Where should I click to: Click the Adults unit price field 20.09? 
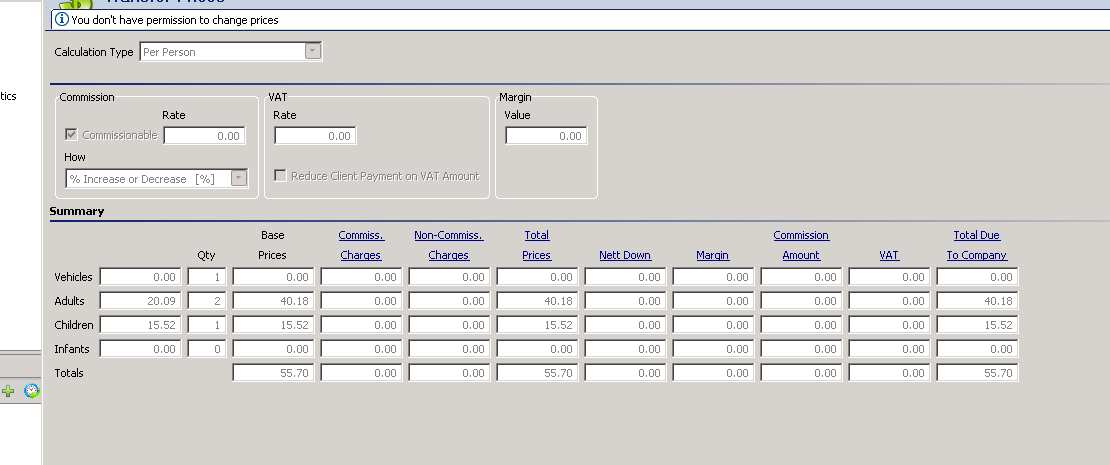(140, 301)
